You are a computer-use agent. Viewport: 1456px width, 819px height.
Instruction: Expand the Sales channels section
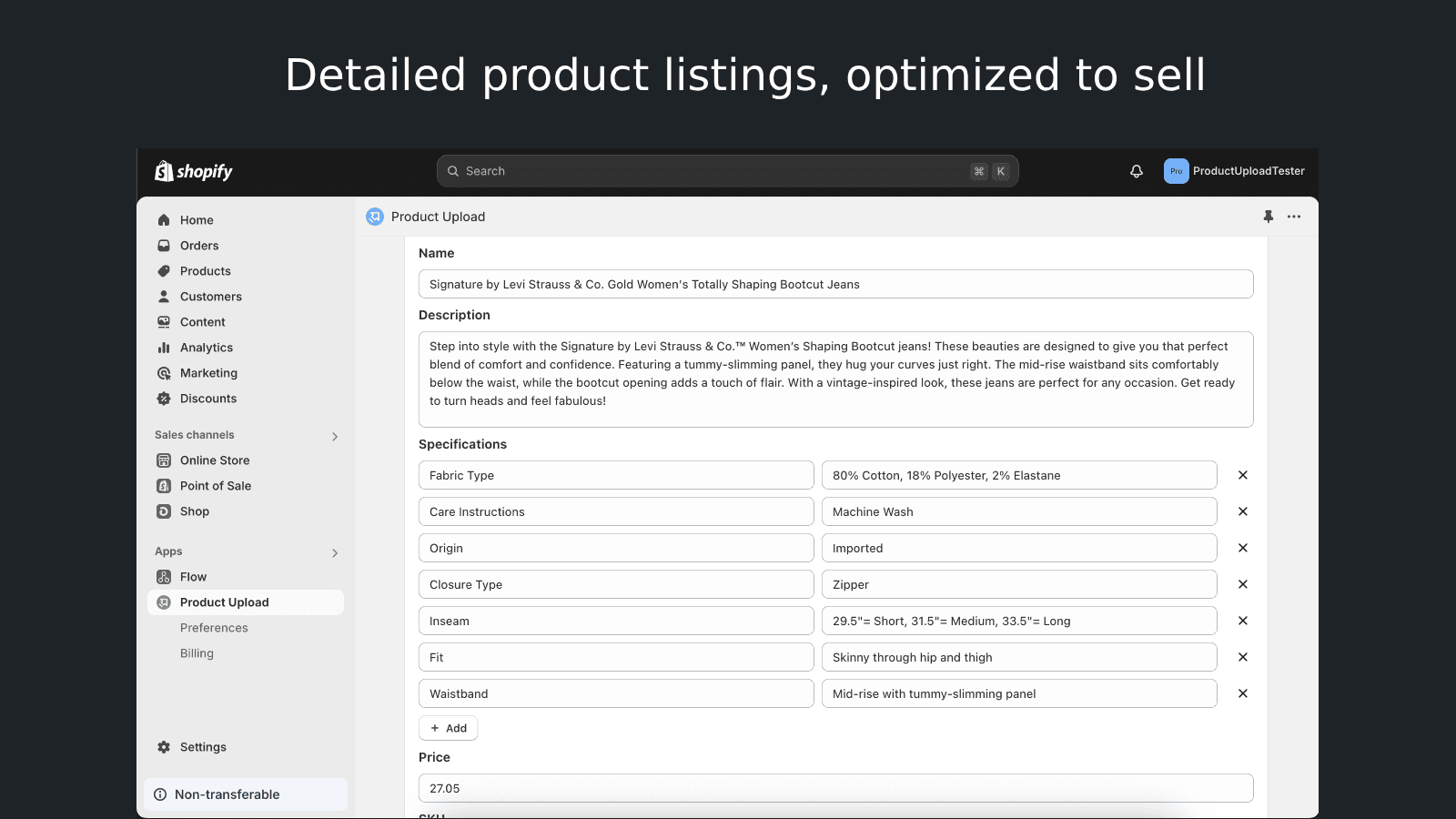tap(335, 436)
